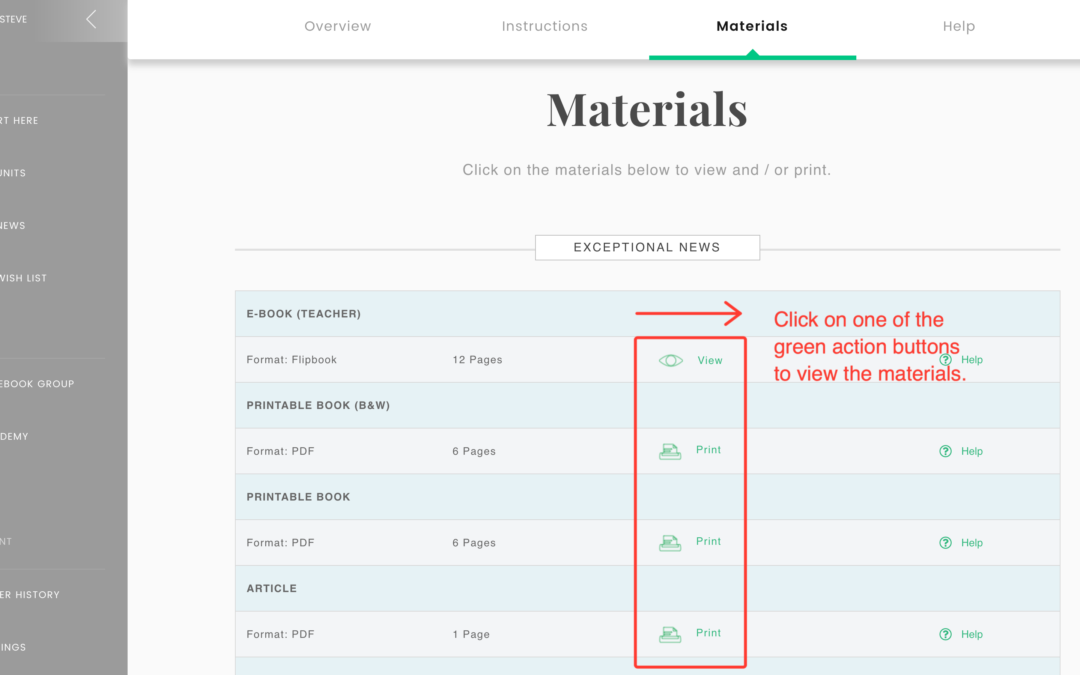This screenshot has height=675, width=1080.
Task: Click the View link for E-Book Flipbook
Action: click(x=710, y=360)
